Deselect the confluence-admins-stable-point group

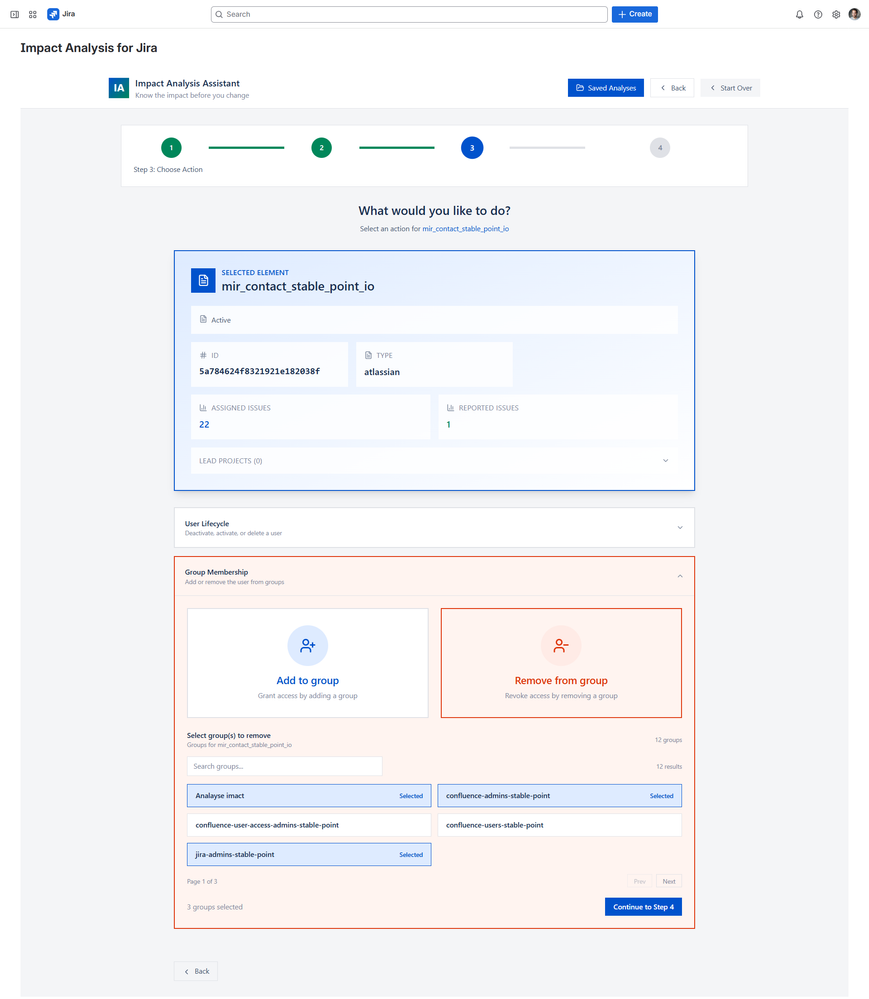pyautogui.click(x=560, y=796)
